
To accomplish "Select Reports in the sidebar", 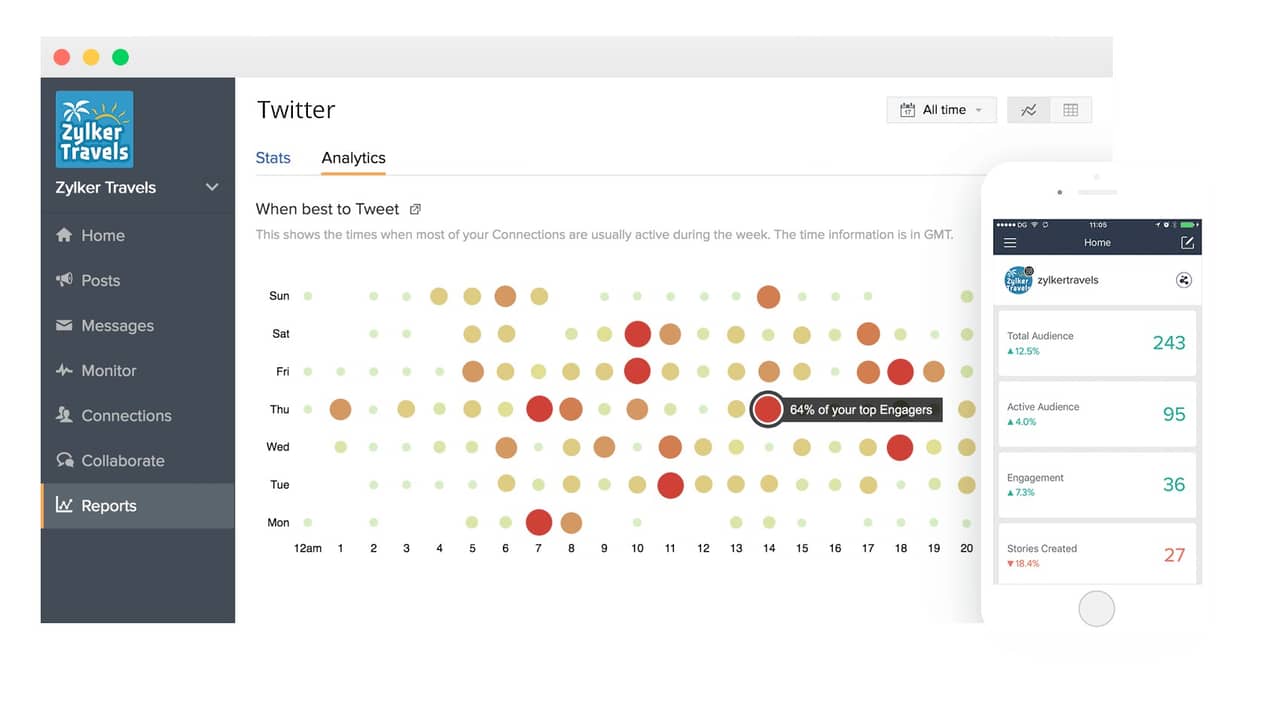I will coord(108,505).
